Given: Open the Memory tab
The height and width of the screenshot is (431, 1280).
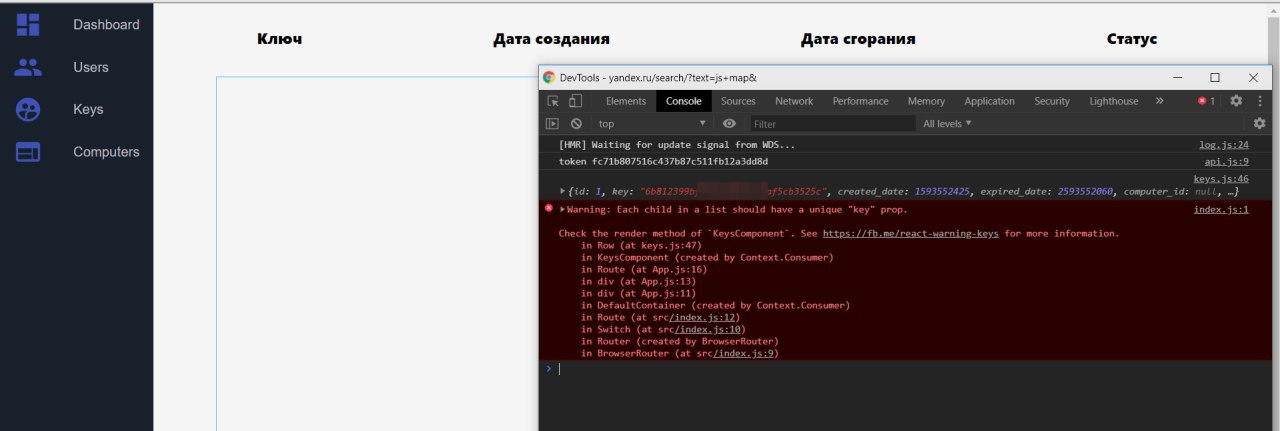Looking at the screenshot, I should click(x=926, y=101).
